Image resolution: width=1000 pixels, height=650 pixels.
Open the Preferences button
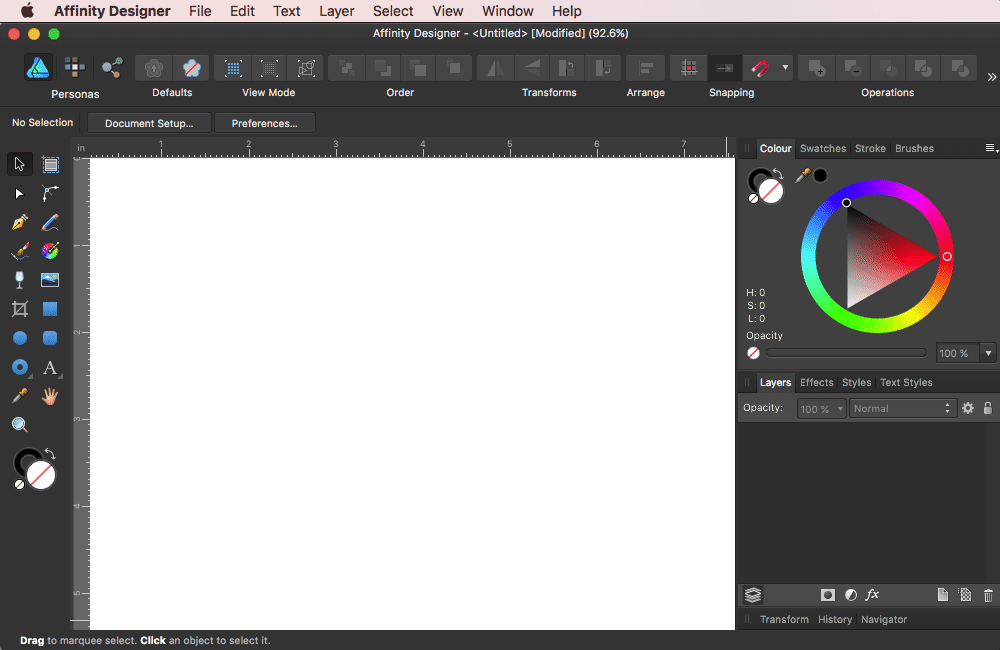(265, 123)
